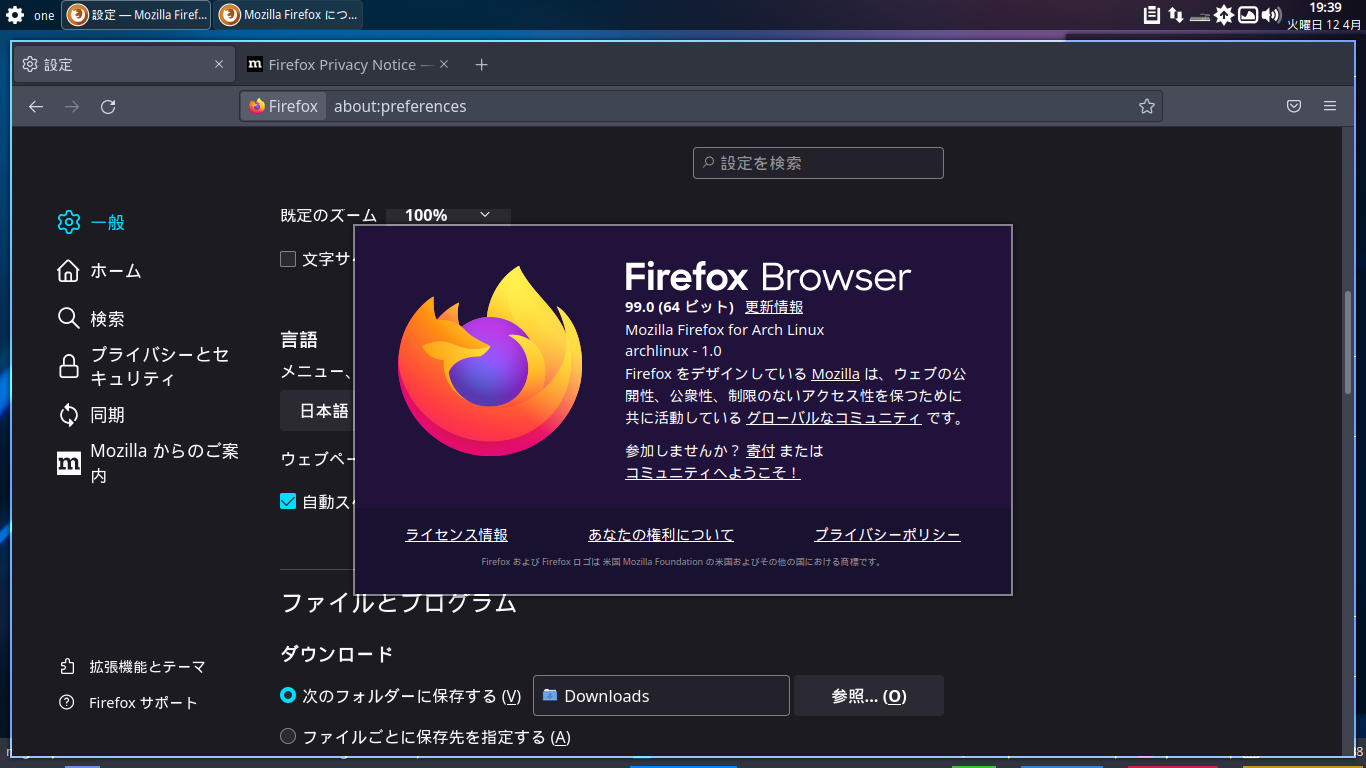The image size is (1366, 768).
Task: Toggle the 自動スクロール checkbox
Action: coord(288,502)
